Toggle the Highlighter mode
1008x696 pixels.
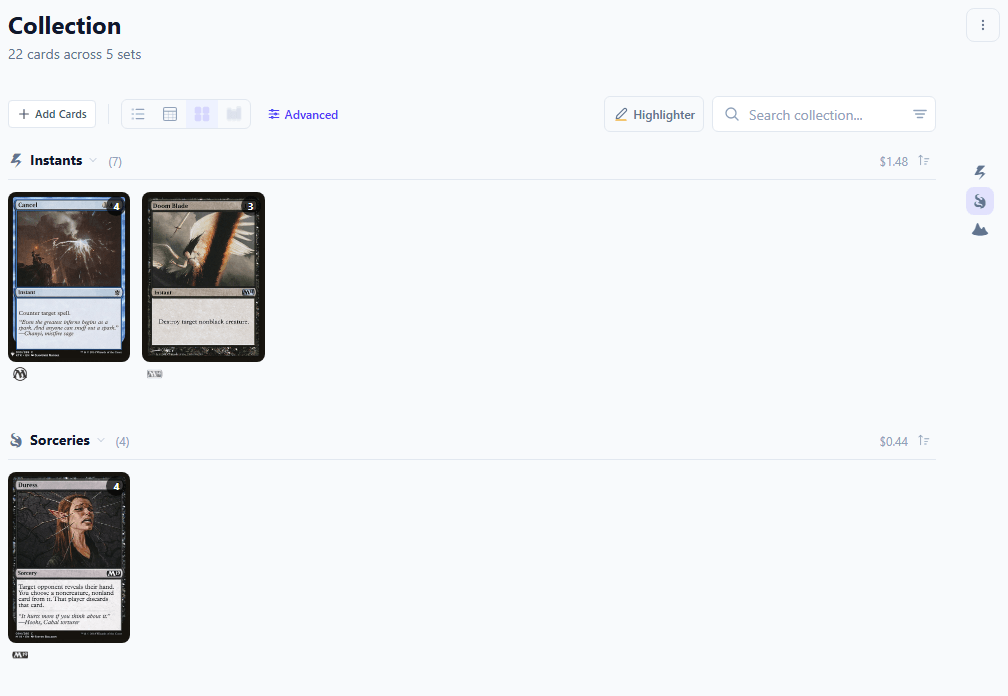pyautogui.click(x=653, y=114)
